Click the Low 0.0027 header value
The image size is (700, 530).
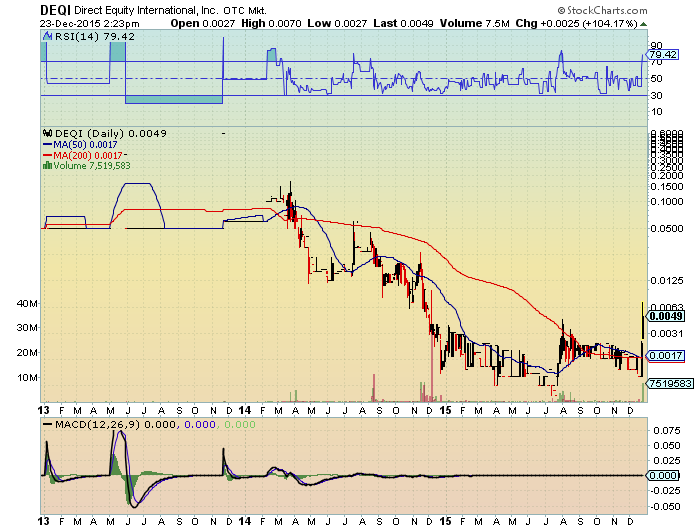337,23
